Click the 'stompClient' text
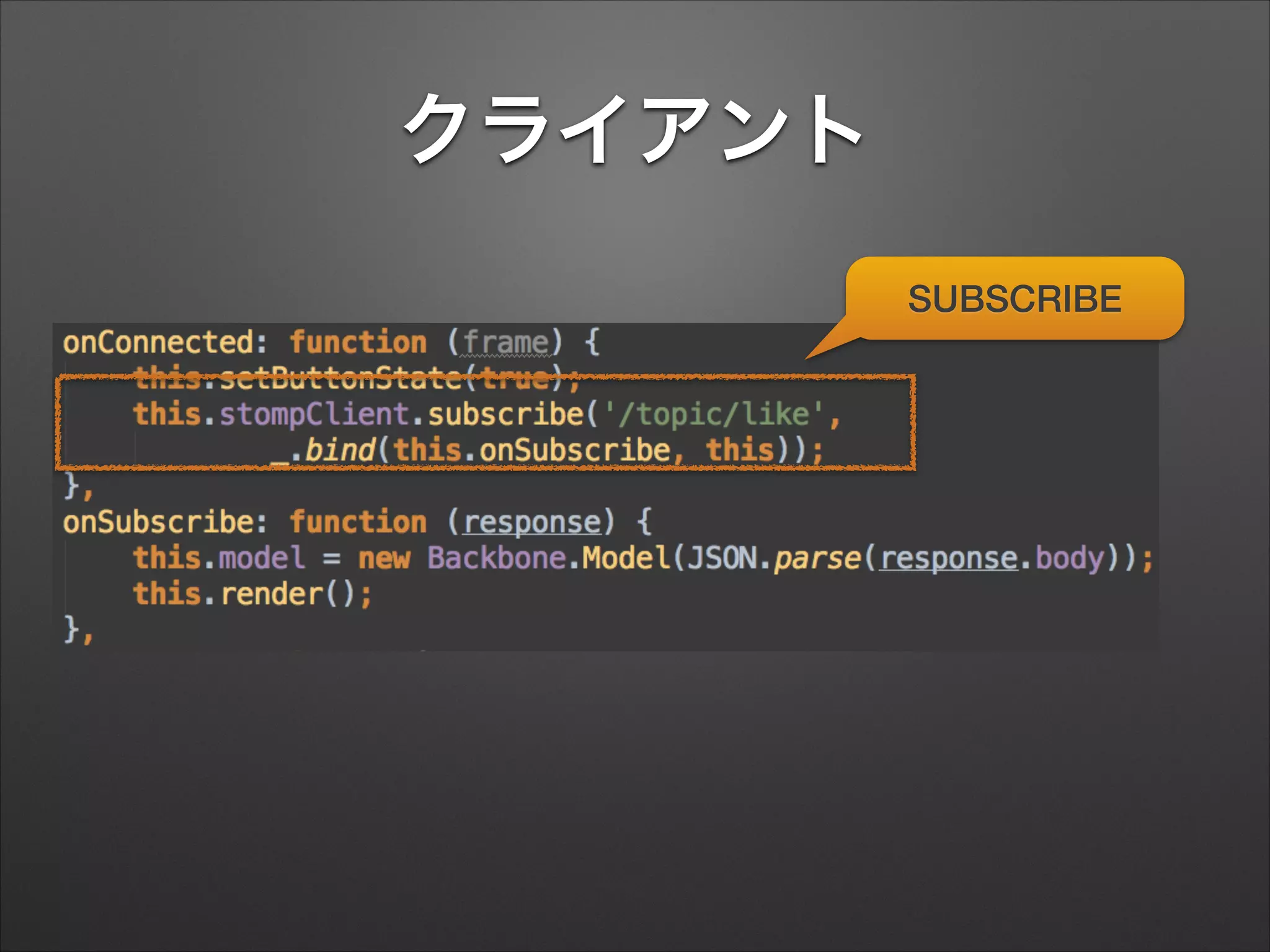This screenshot has width=1270, height=952. pos(314,414)
